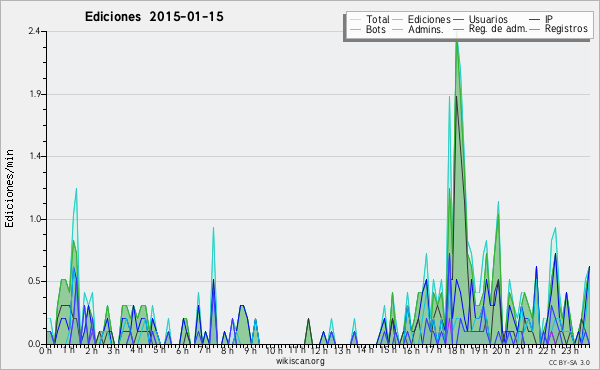Click the 1.9 y-axis value

click(35, 94)
